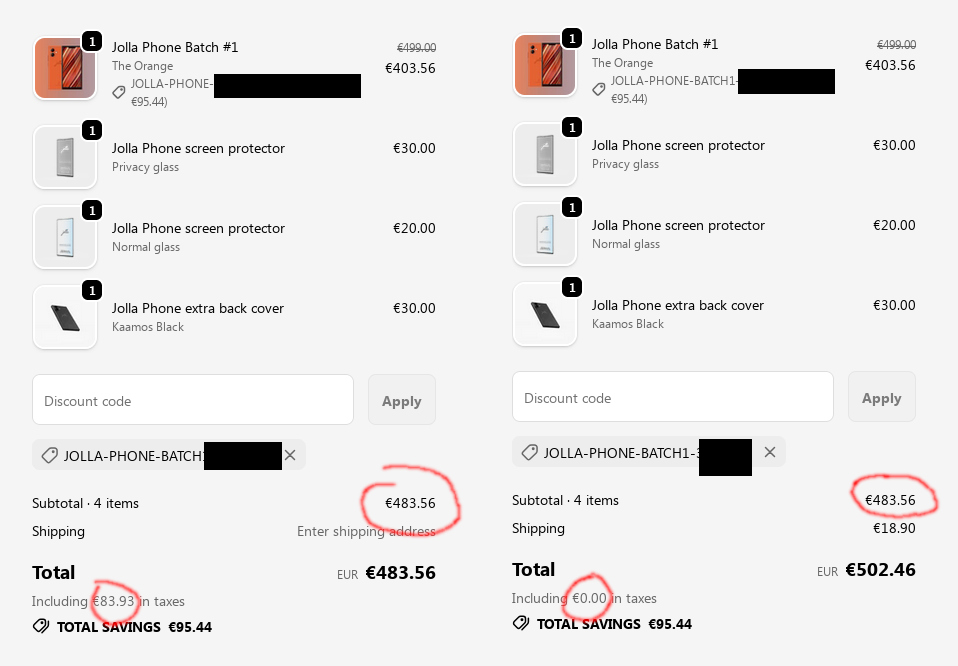Click Normal glass protector thumbnail in right summary
Image resolution: width=958 pixels, height=666 pixels.
[545, 234]
